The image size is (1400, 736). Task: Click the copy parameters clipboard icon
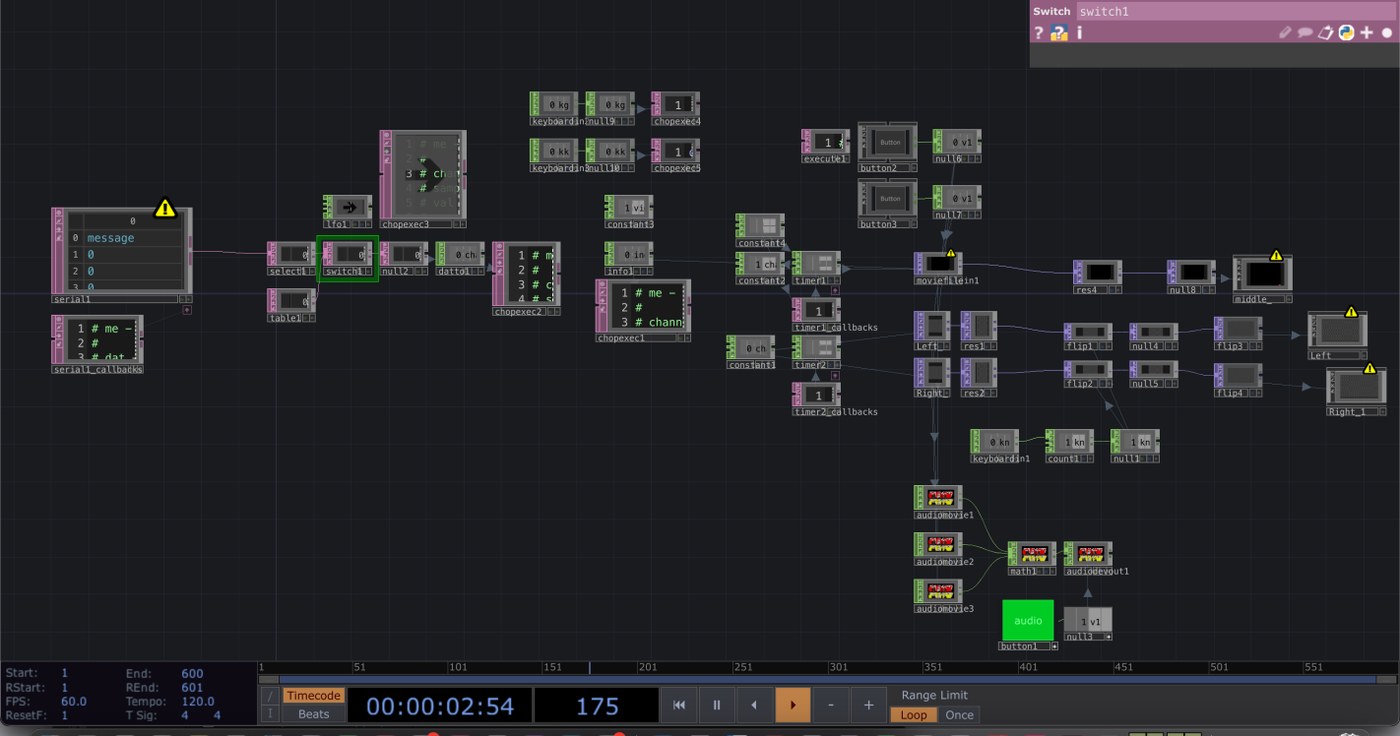[x=1326, y=32]
